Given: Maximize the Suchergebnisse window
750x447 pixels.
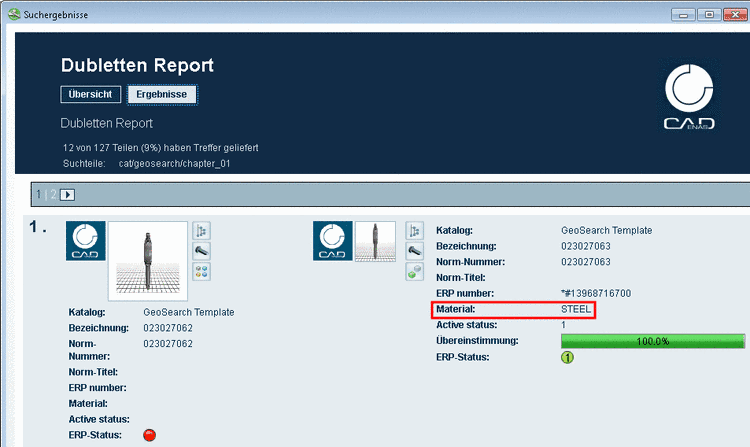Looking at the screenshot, I should pyautogui.click(x=709, y=15).
